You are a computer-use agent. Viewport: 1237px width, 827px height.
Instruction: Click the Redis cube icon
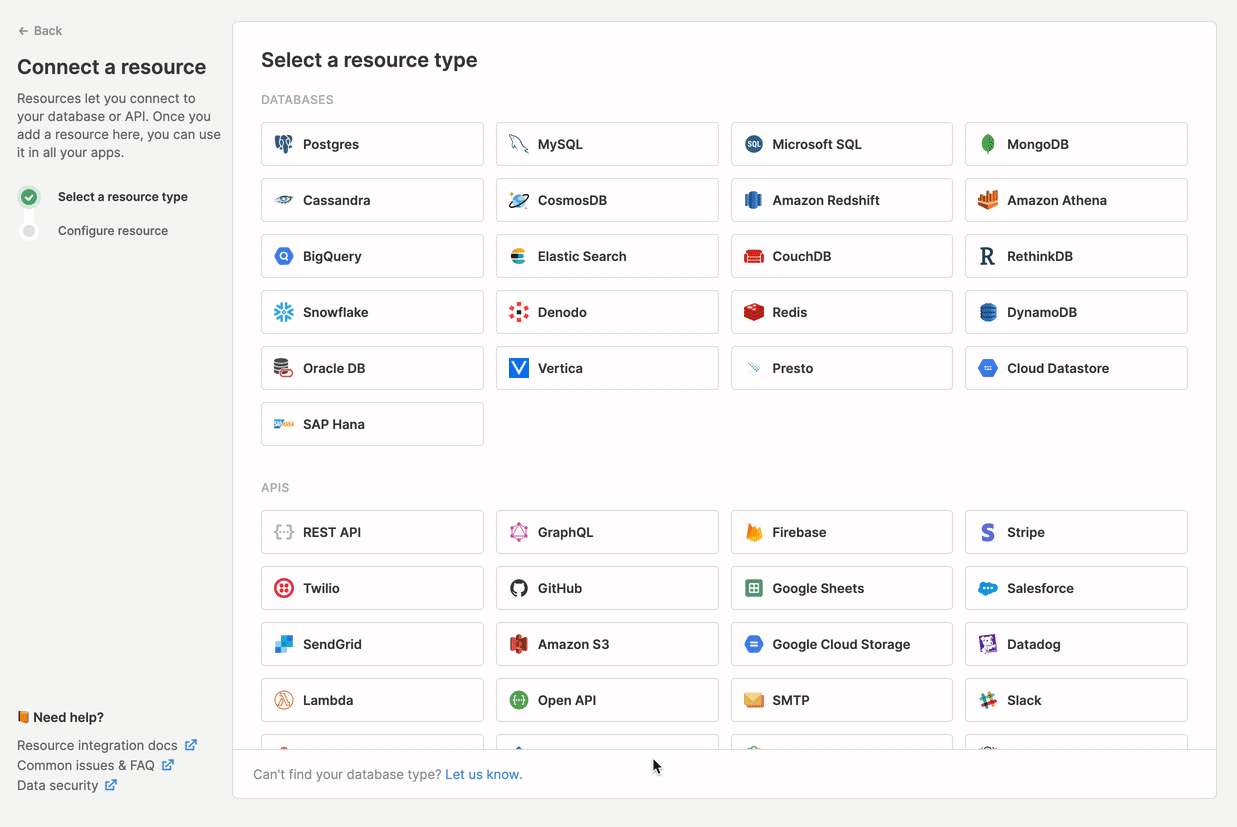754,312
